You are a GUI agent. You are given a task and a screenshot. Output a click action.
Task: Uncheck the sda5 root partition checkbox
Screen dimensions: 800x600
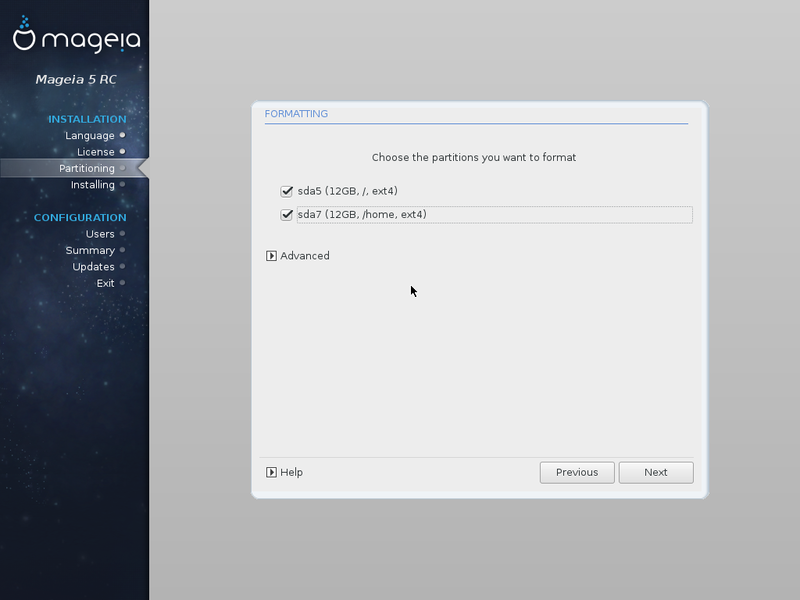286,191
